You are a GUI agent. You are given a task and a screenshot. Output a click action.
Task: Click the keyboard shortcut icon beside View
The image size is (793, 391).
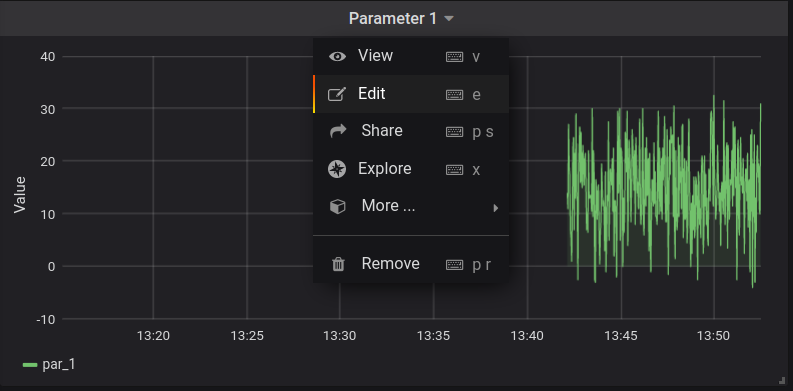(454, 57)
